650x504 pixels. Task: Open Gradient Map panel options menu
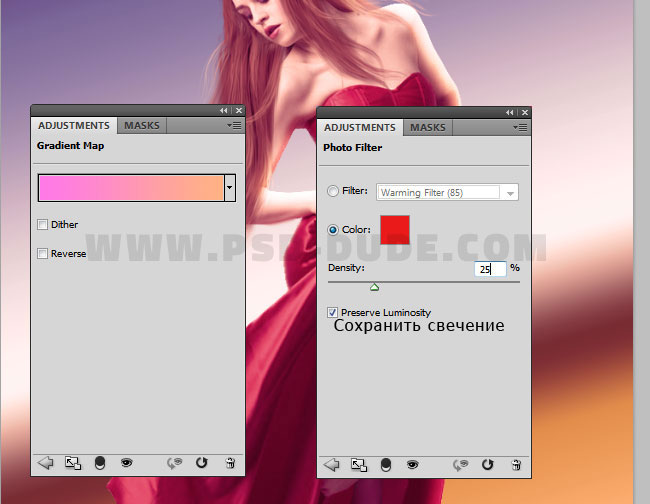[234, 126]
